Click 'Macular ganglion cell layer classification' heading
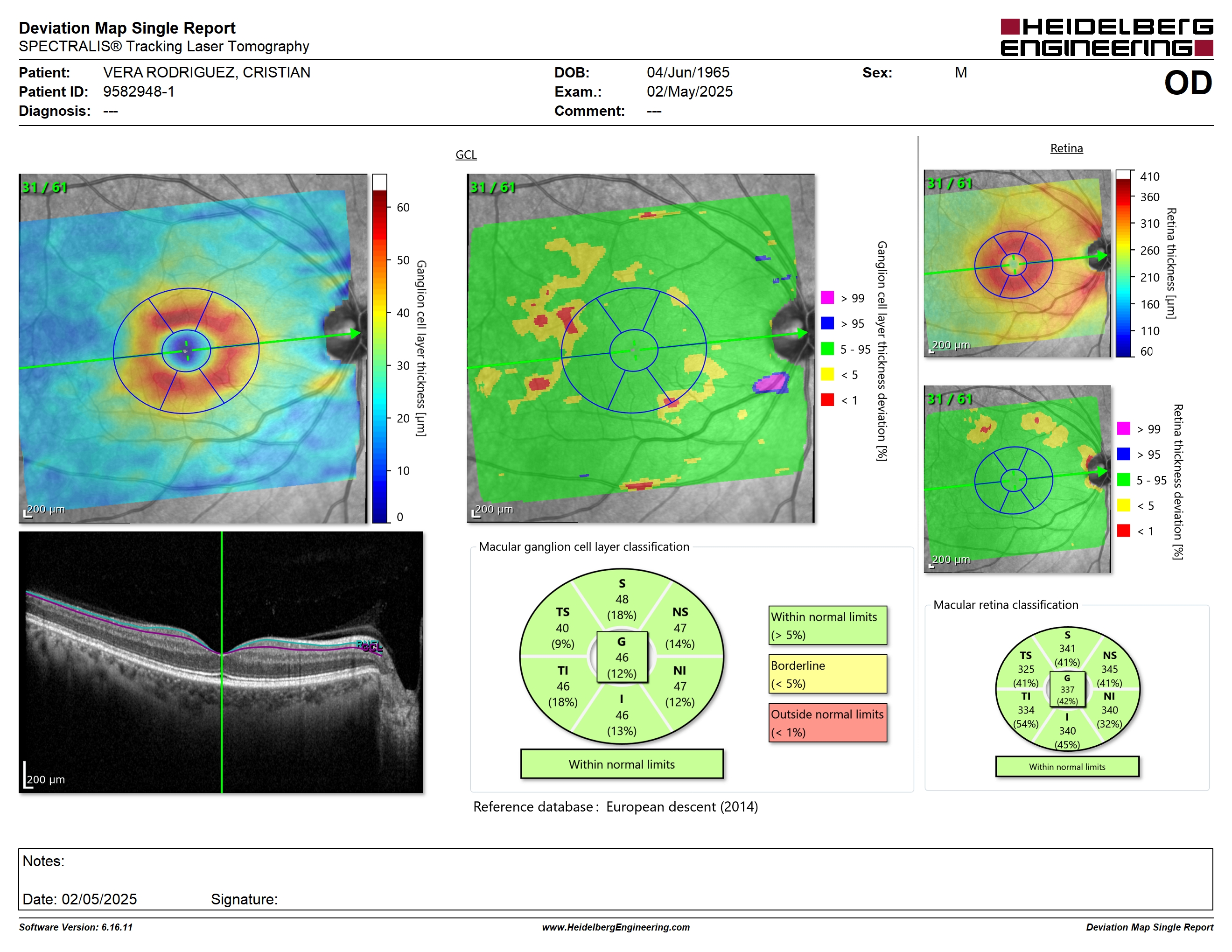 click(584, 546)
